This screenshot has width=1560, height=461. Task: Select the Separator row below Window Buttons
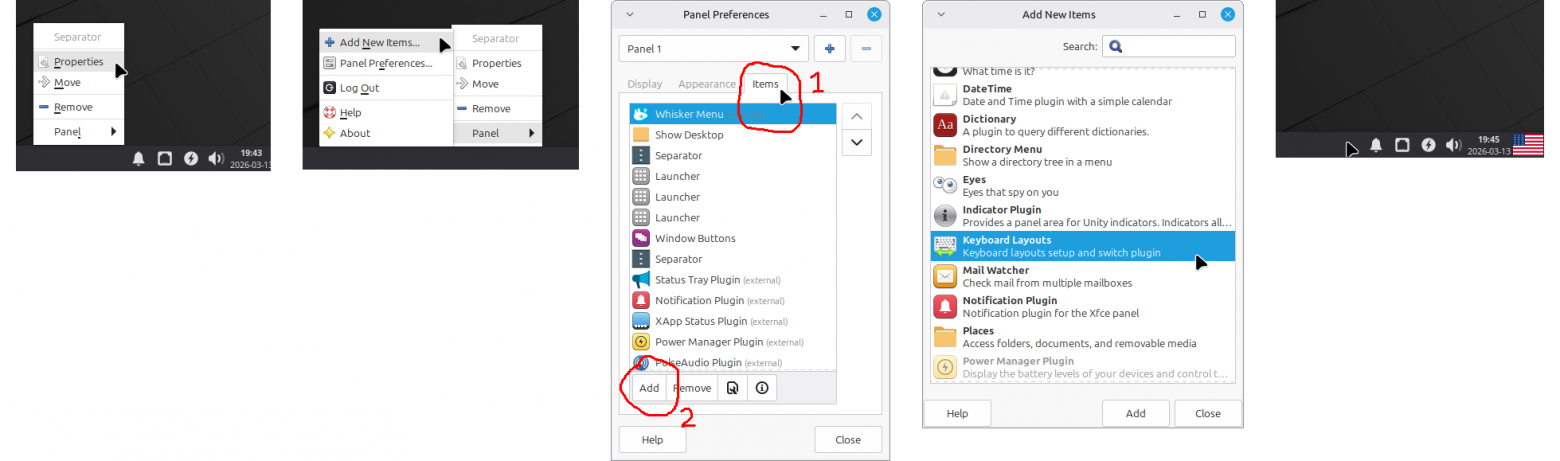[x=733, y=259]
